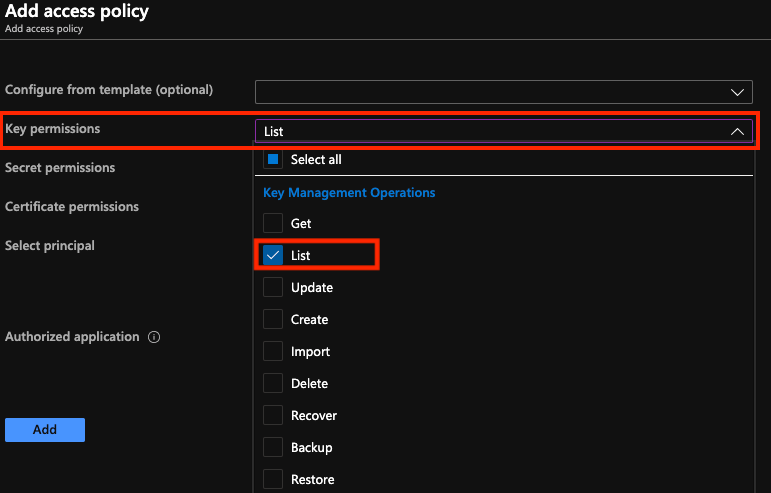Click the Certificate permissions label
Screen dimensions: 771x493
[72, 207]
